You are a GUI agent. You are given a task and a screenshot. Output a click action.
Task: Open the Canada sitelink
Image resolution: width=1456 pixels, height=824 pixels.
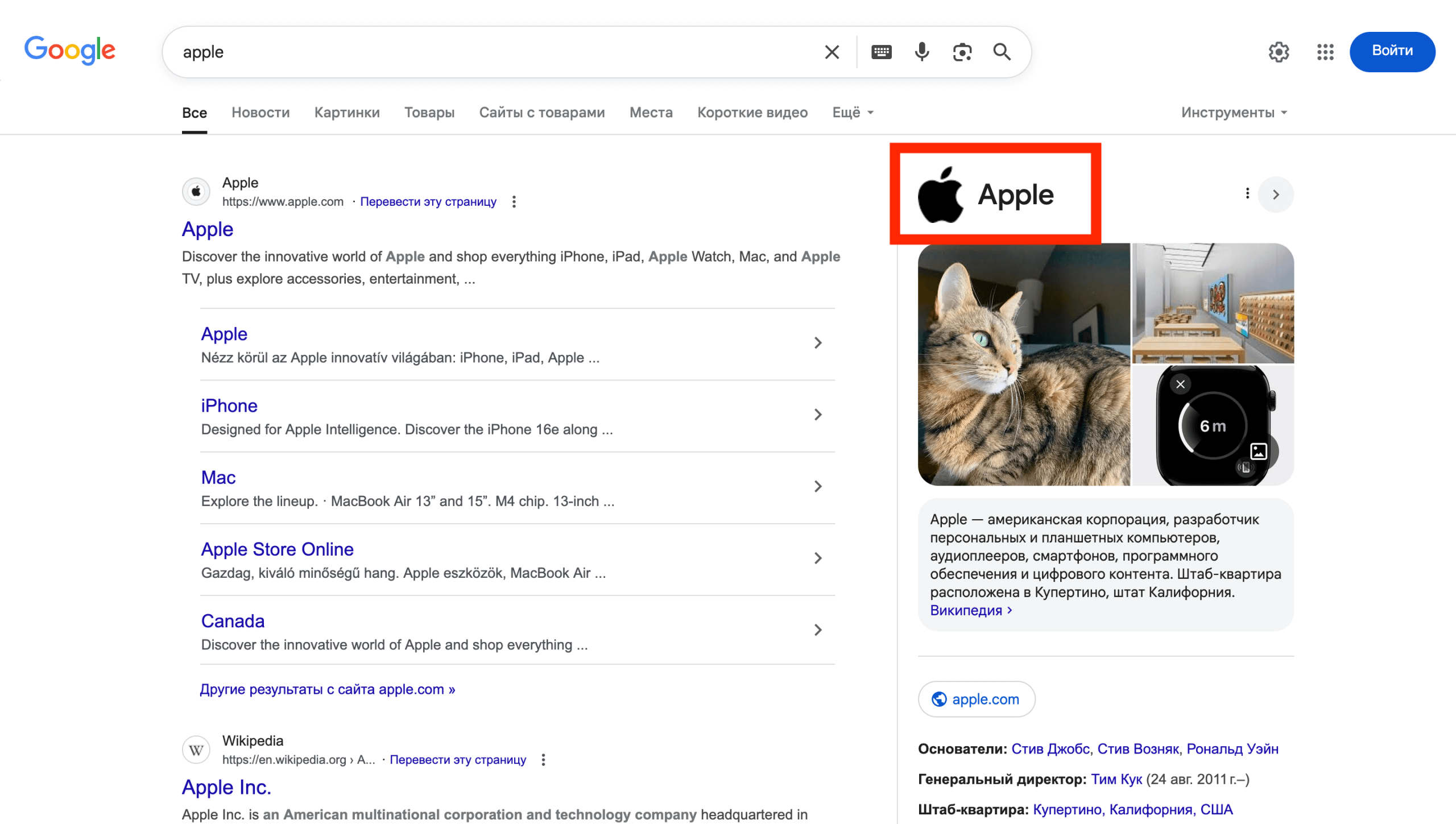tap(233, 621)
